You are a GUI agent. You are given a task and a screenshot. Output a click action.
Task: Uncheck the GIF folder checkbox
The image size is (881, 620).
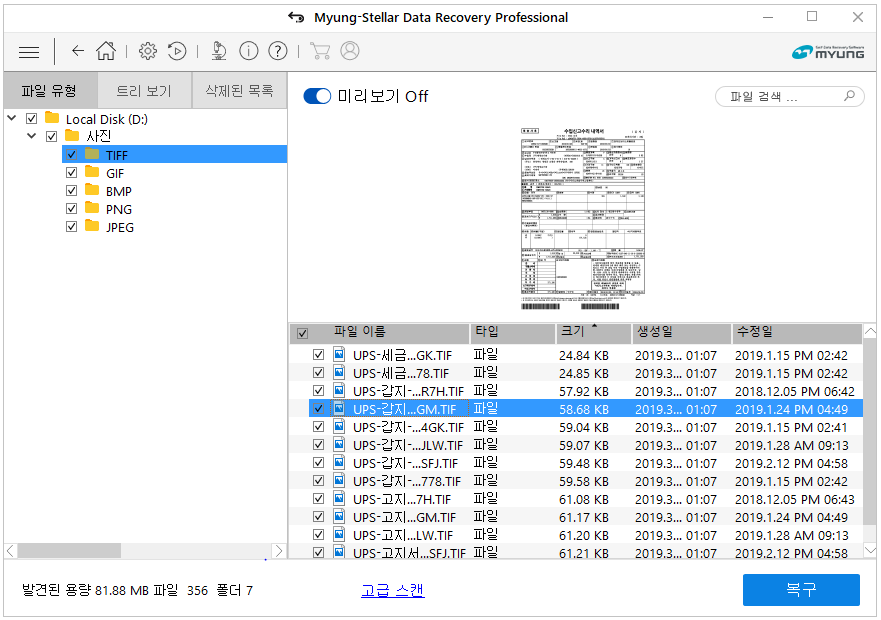[x=71, y=173]
